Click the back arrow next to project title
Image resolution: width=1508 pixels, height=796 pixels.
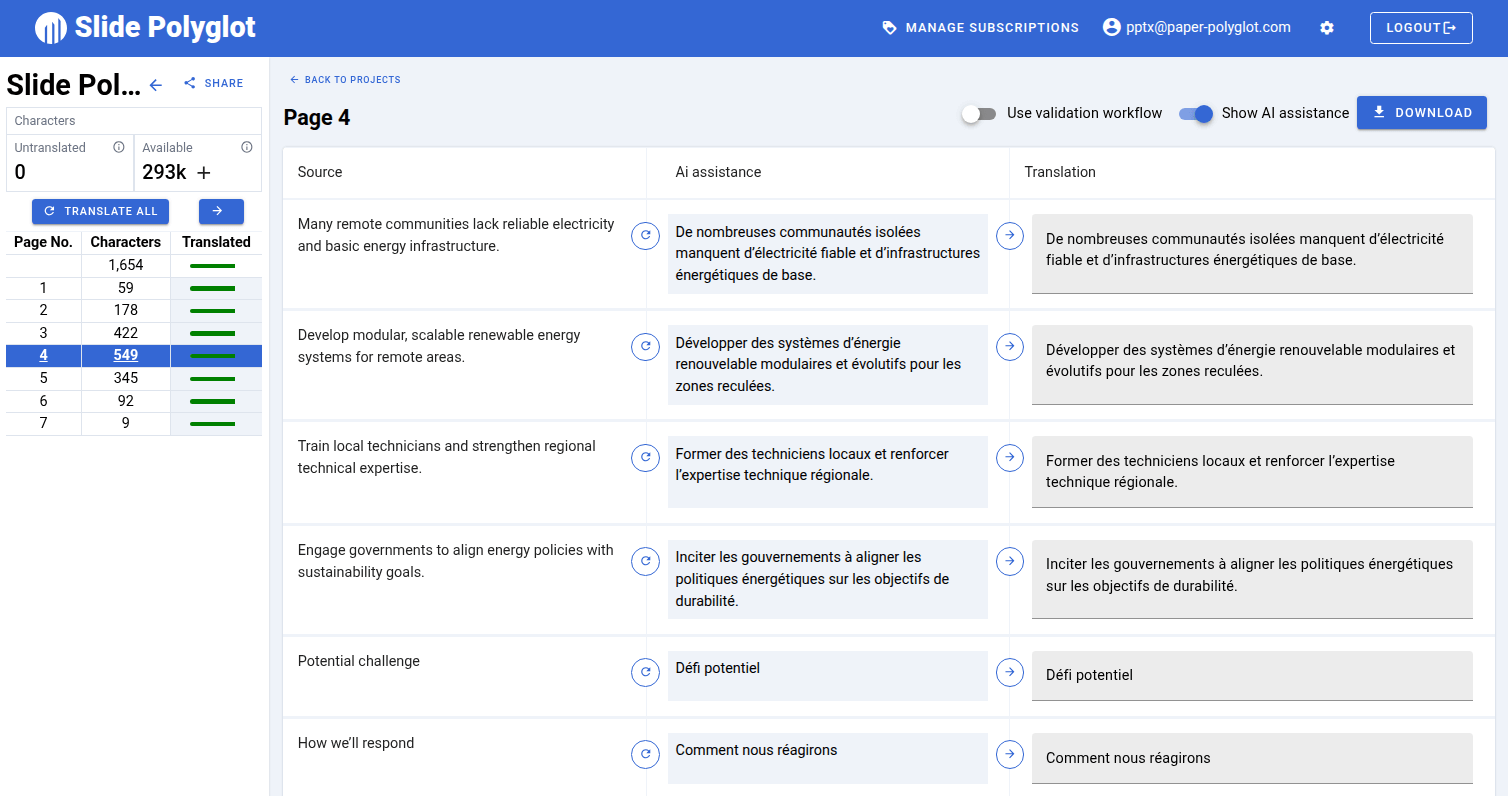click(156, 85)
